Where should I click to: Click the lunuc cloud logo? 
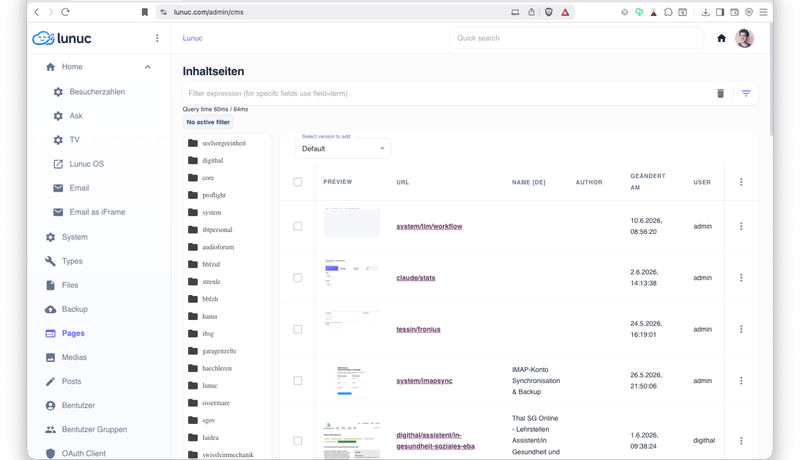[62, 38]
